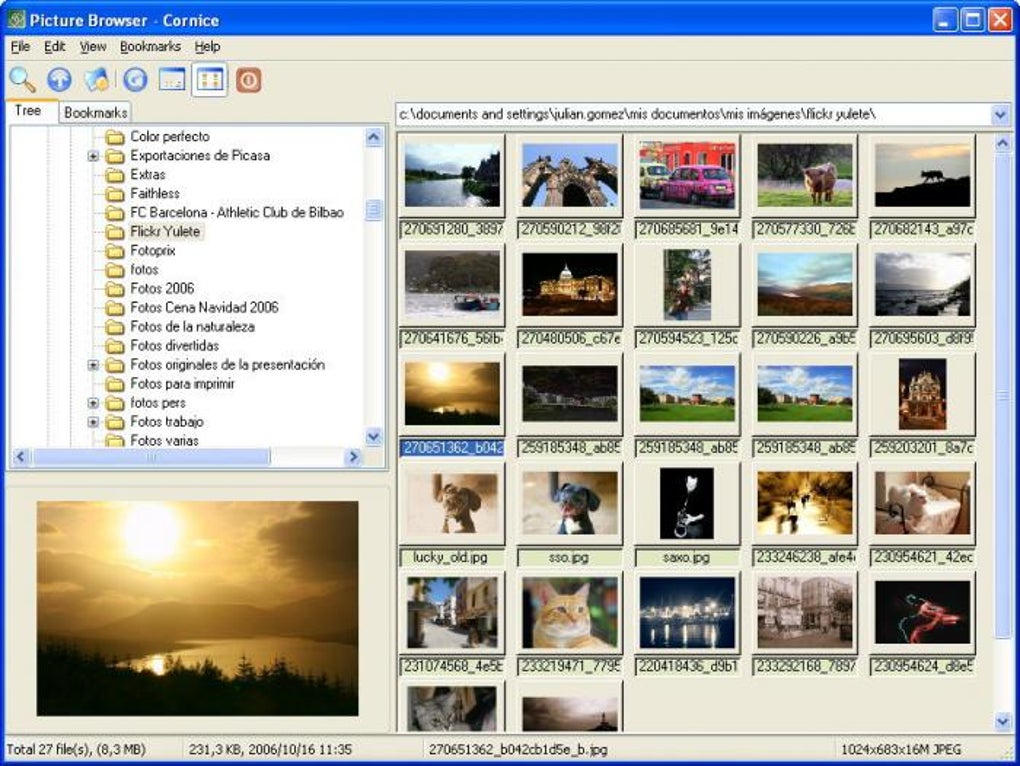Select the thumbnails view toolbar icon
This screenshot has height=766, width=1020.
click(x=209, y=80)
